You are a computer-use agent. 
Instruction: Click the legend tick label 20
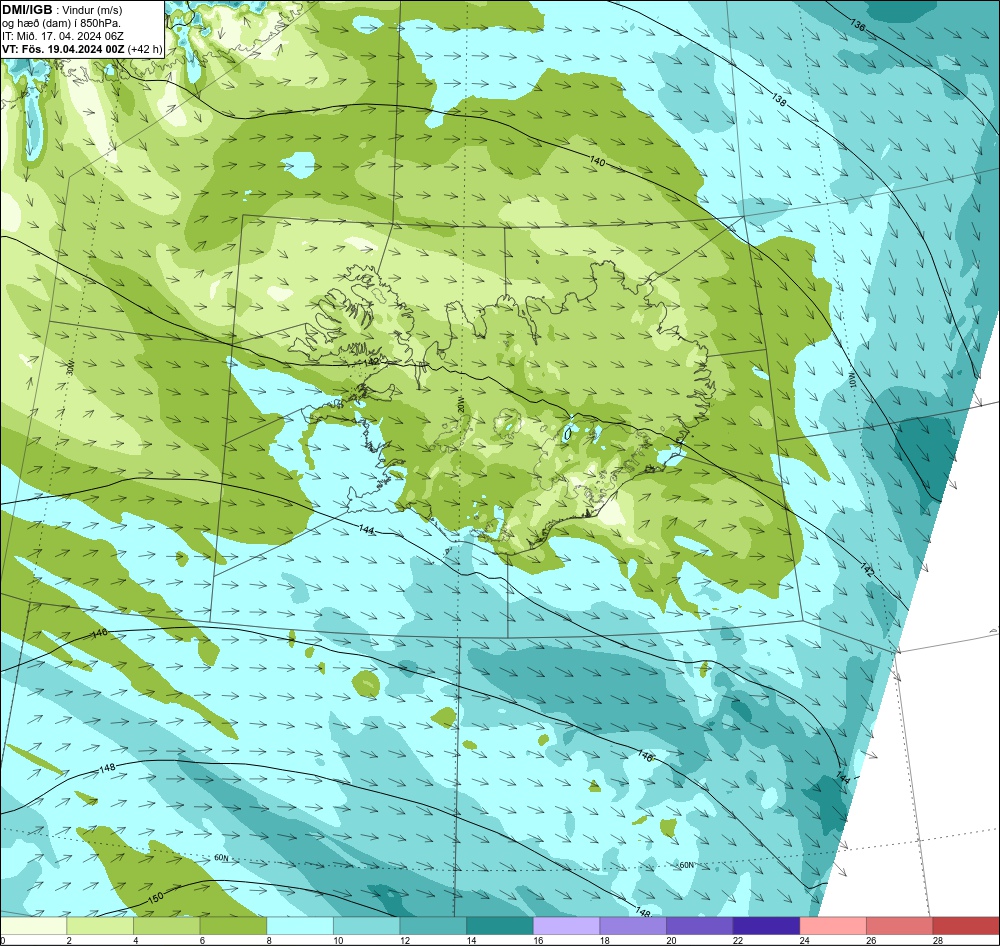672,940
